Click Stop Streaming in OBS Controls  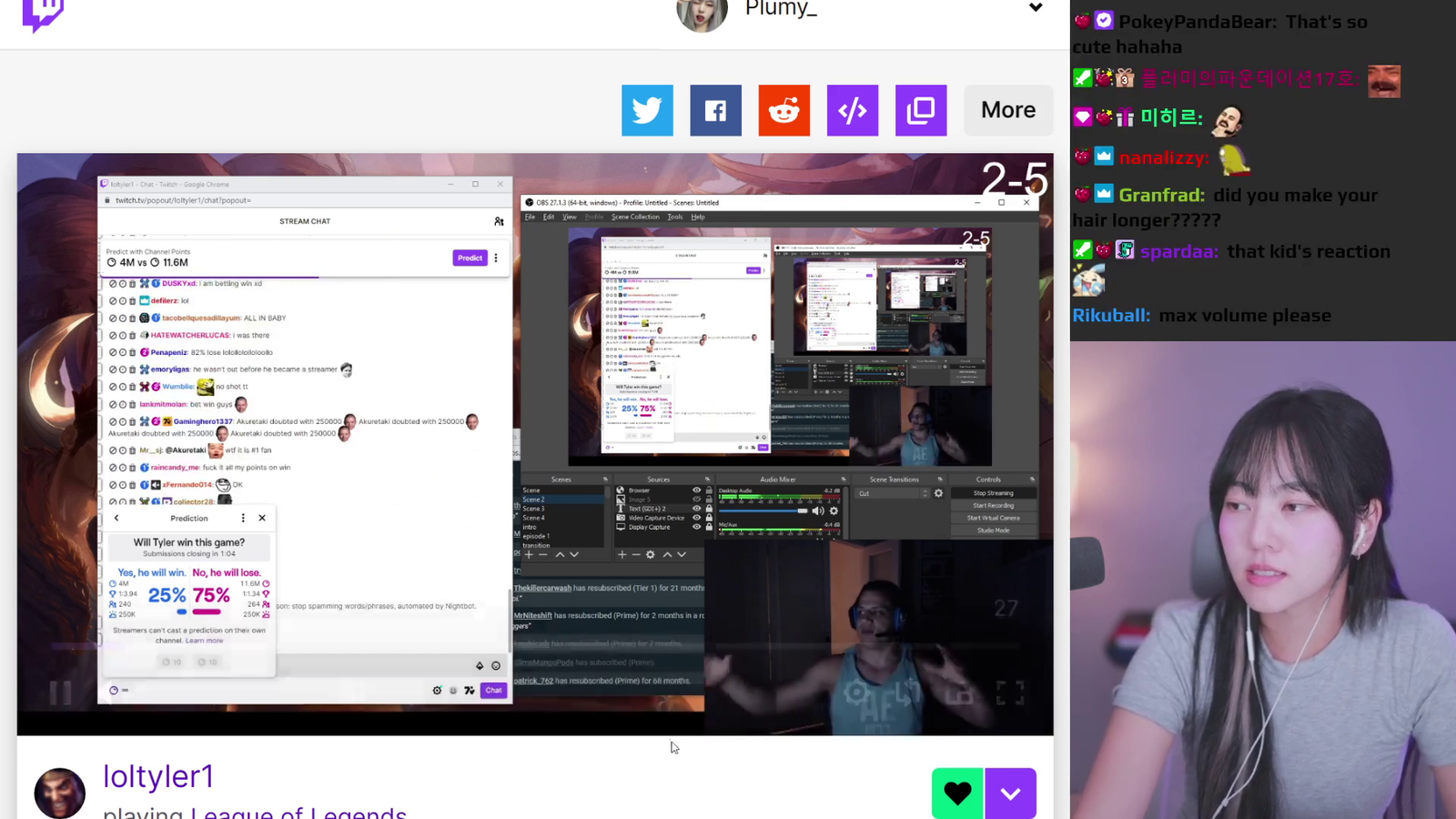tap(993, 493)
